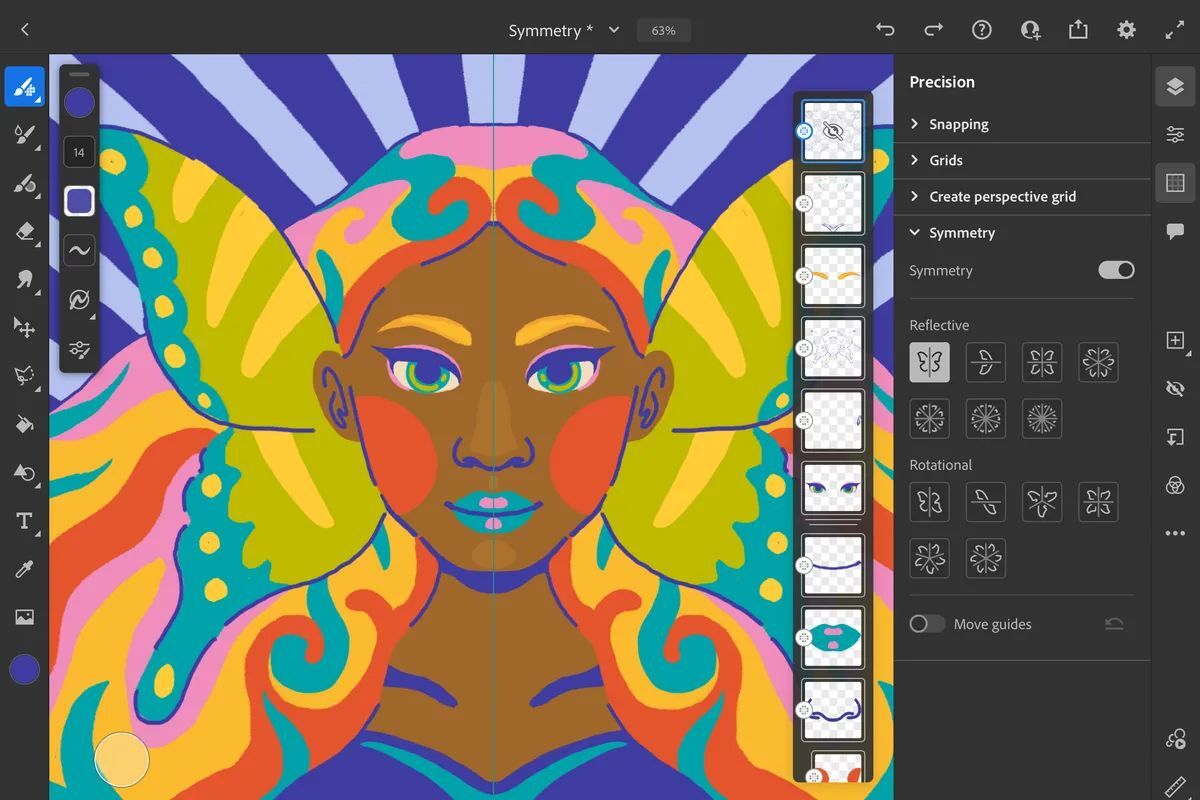1200x800 pixels.
Task: Enable the Move guides toggle
Action: coord(926,623)
